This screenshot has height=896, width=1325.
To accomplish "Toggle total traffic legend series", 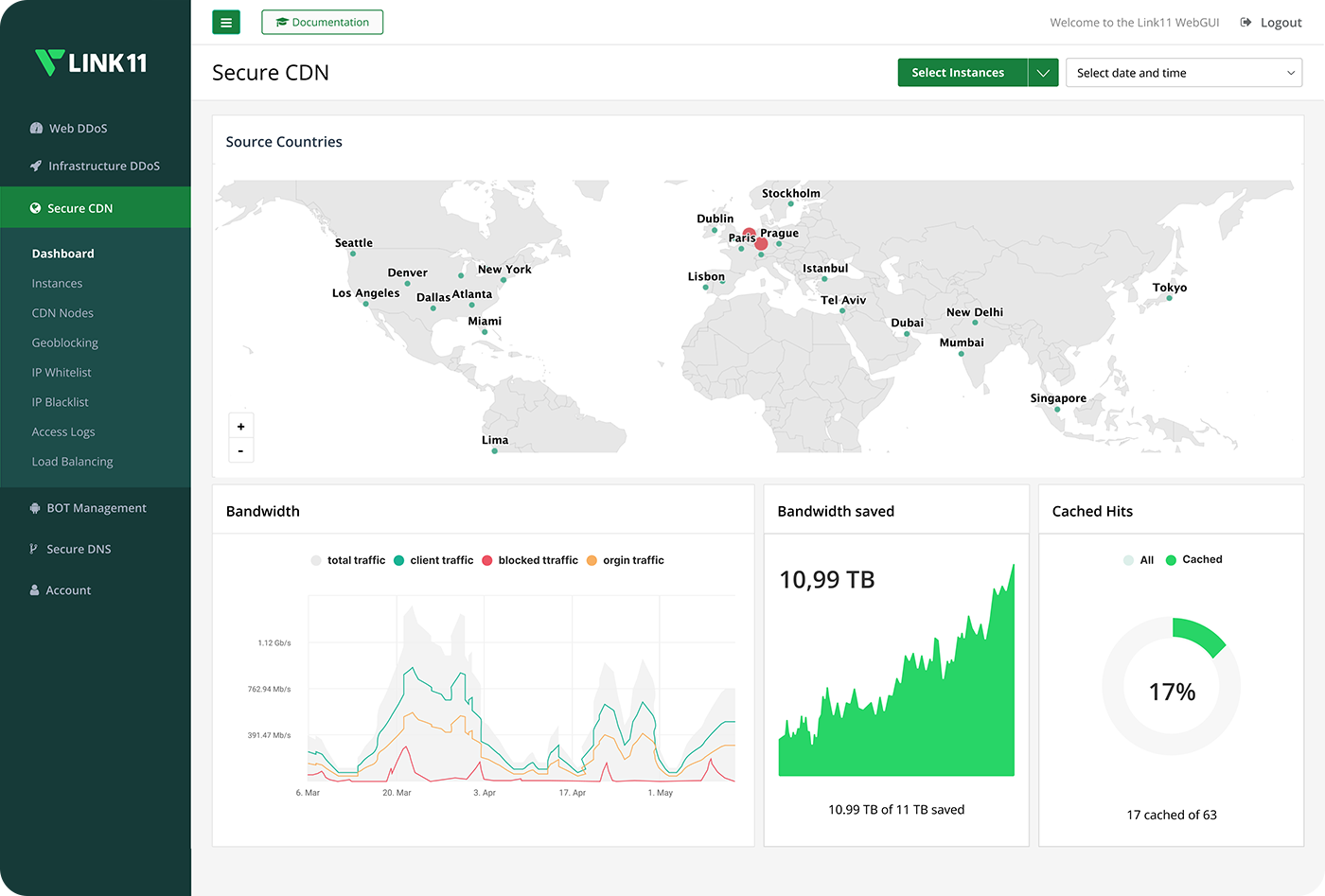I will pos(347,560).
